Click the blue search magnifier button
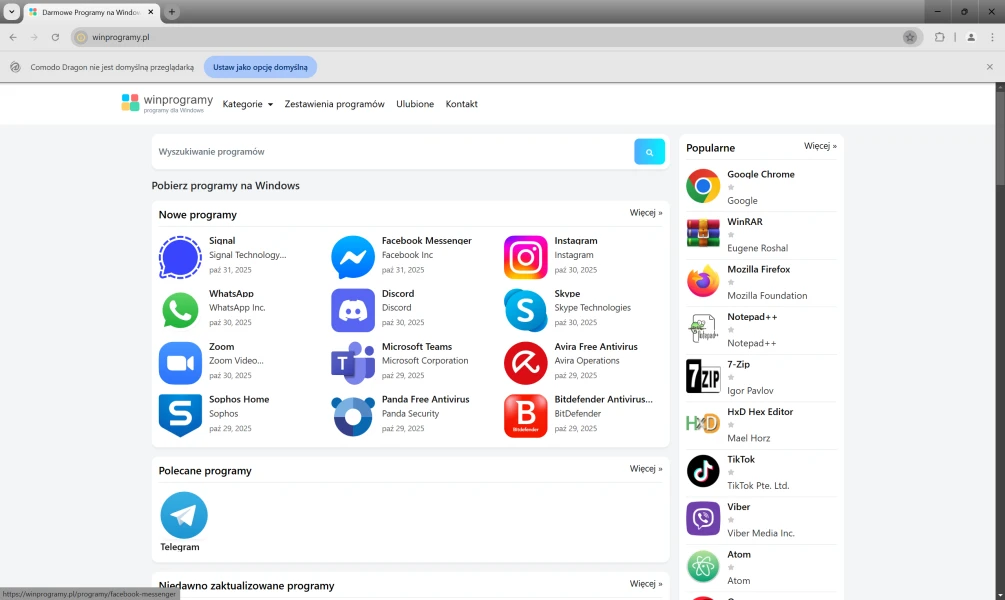The width and height of the screenshot is (1005, 600). pos(649,152)
